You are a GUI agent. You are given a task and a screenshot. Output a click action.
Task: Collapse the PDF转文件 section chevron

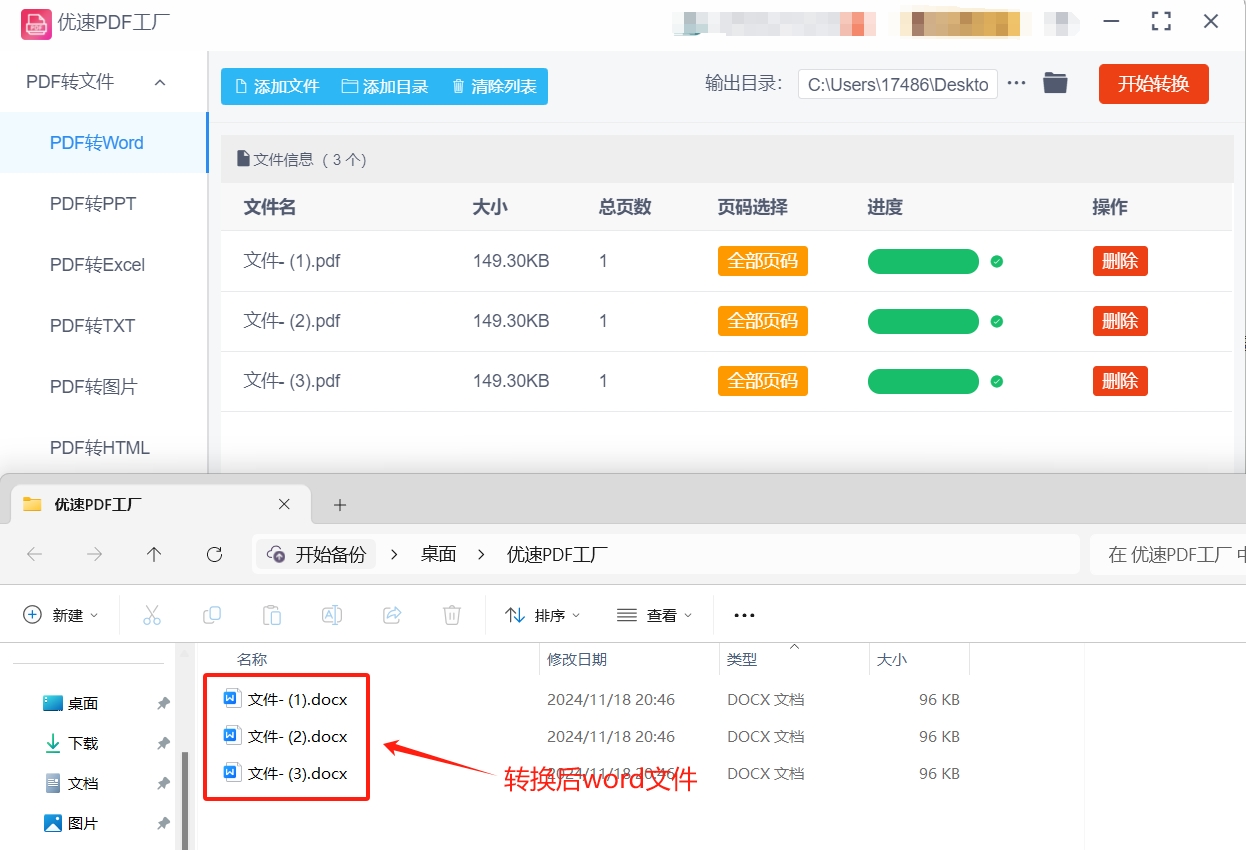pyautogui.click(x=160, y=81)
